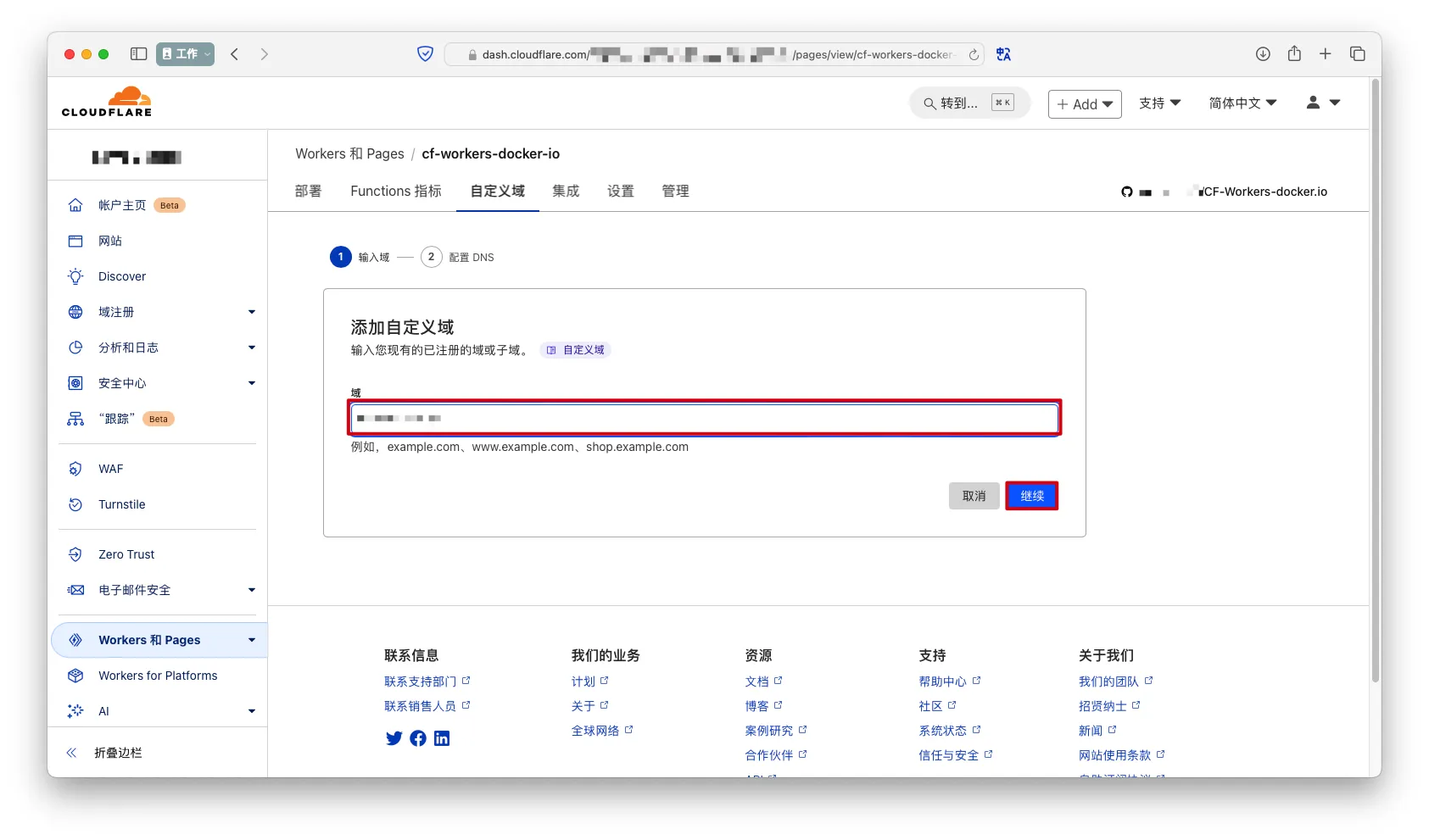Expand 分析和日志 sidebar menu
This screenshot has height=840, width=1429.
252,348
